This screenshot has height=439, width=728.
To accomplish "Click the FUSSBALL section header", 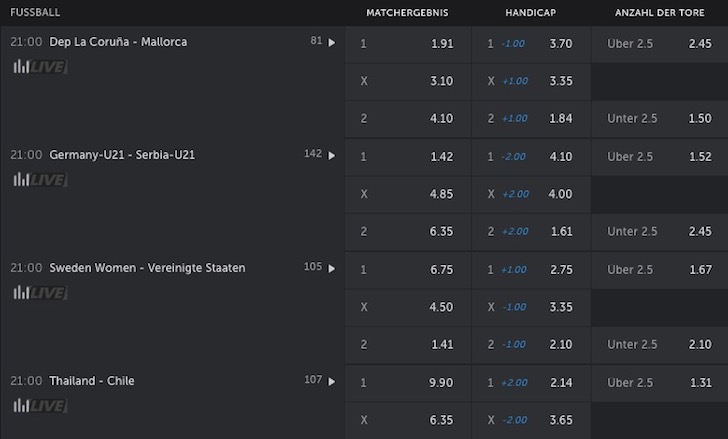I will 35,13.
